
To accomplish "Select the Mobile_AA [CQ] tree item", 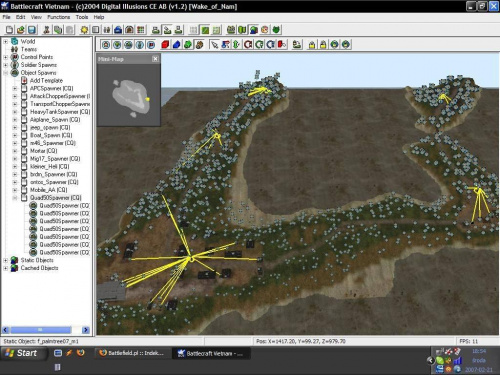I will pos(49,190).
